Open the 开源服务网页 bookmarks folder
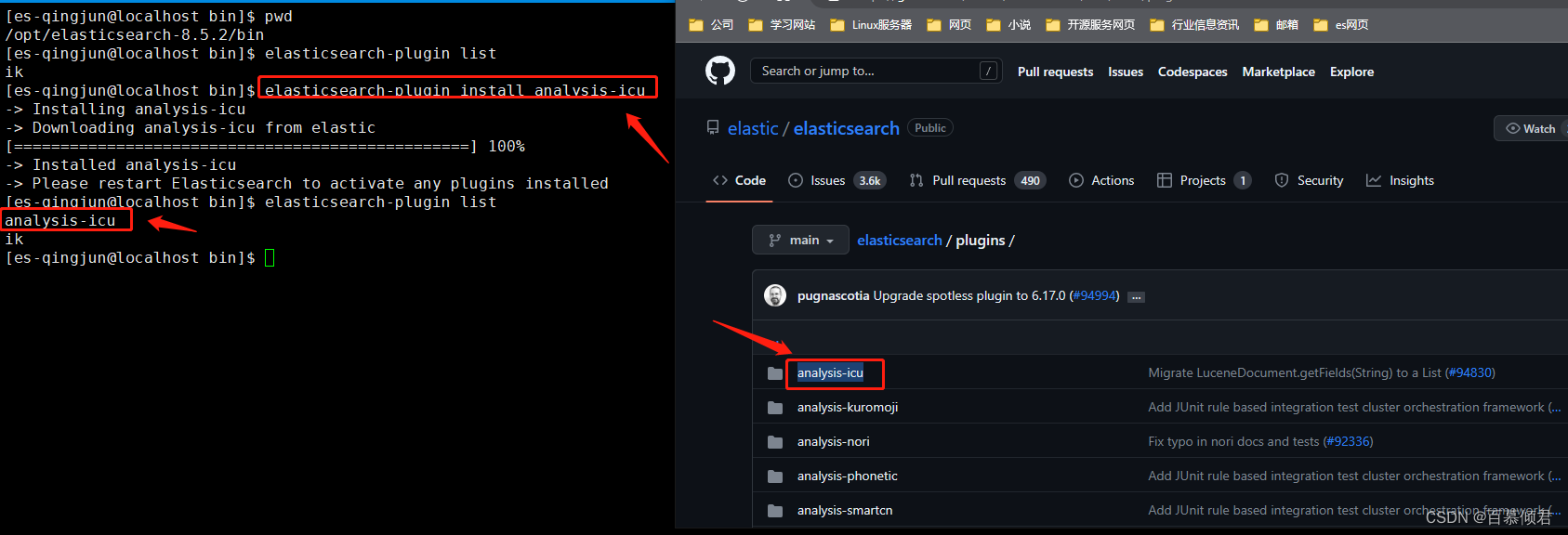Image resolution: width=1568 pixels, height=535 pixels. click(1090, 25)
